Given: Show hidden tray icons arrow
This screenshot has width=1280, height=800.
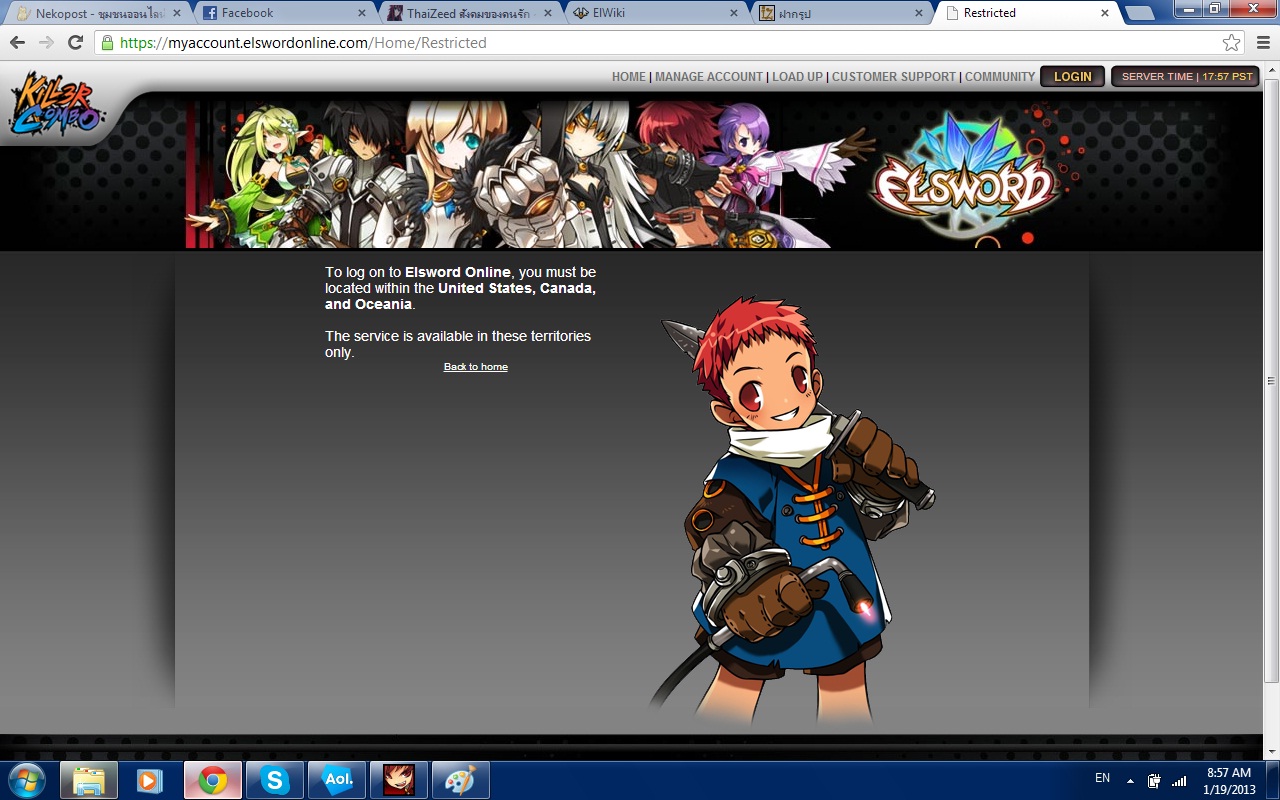Looking at the screenshot, I should (1130, 780).
